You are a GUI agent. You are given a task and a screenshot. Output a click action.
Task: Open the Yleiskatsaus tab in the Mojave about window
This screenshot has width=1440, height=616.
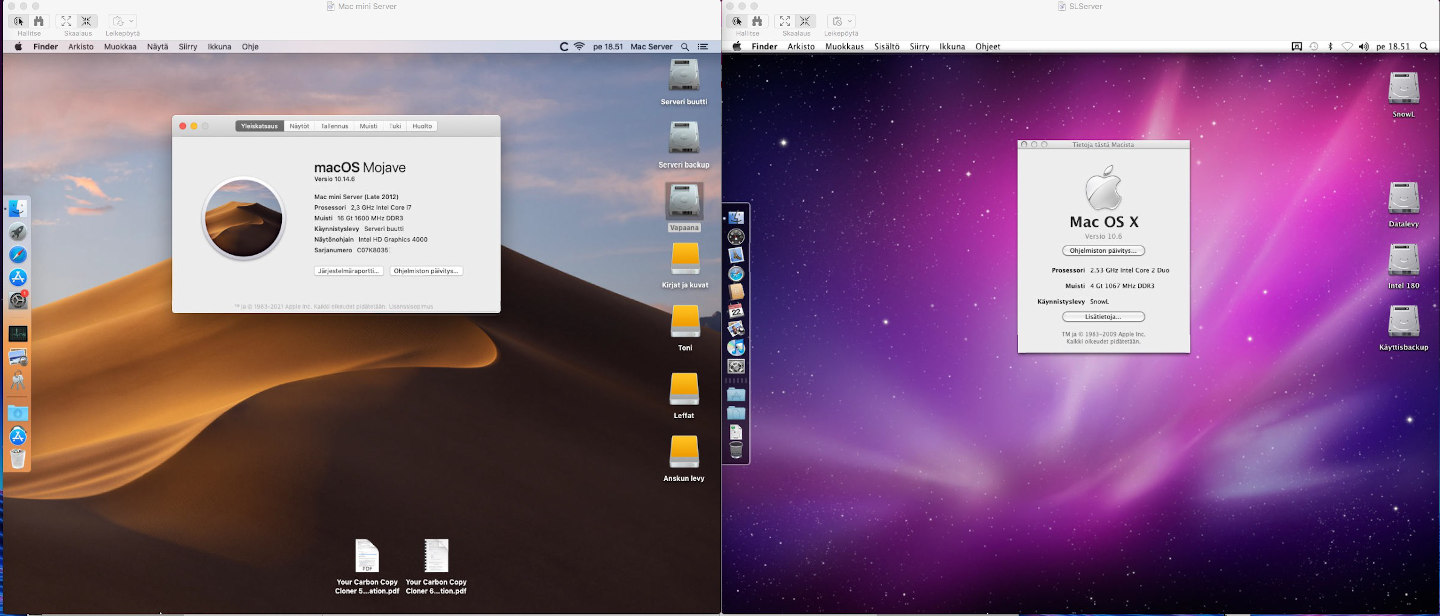point(260,126)
